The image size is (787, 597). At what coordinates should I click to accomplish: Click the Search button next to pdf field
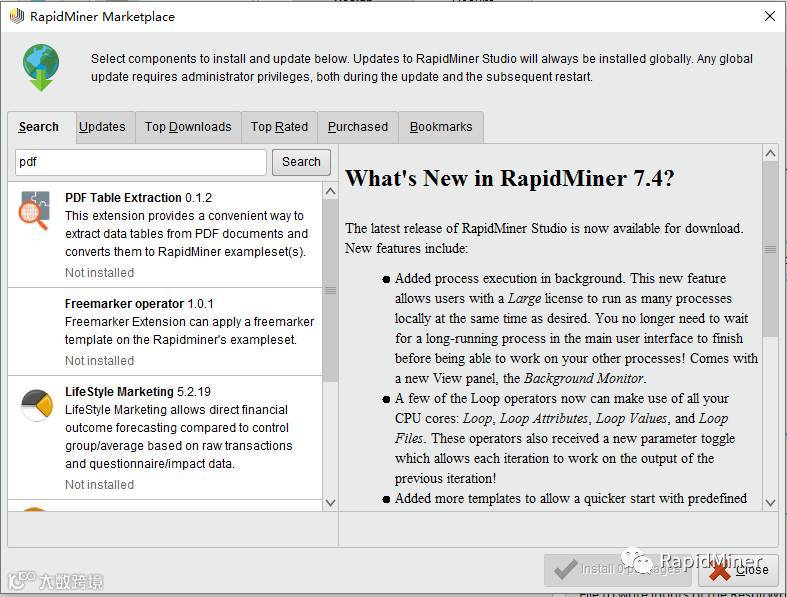point(301,162)
